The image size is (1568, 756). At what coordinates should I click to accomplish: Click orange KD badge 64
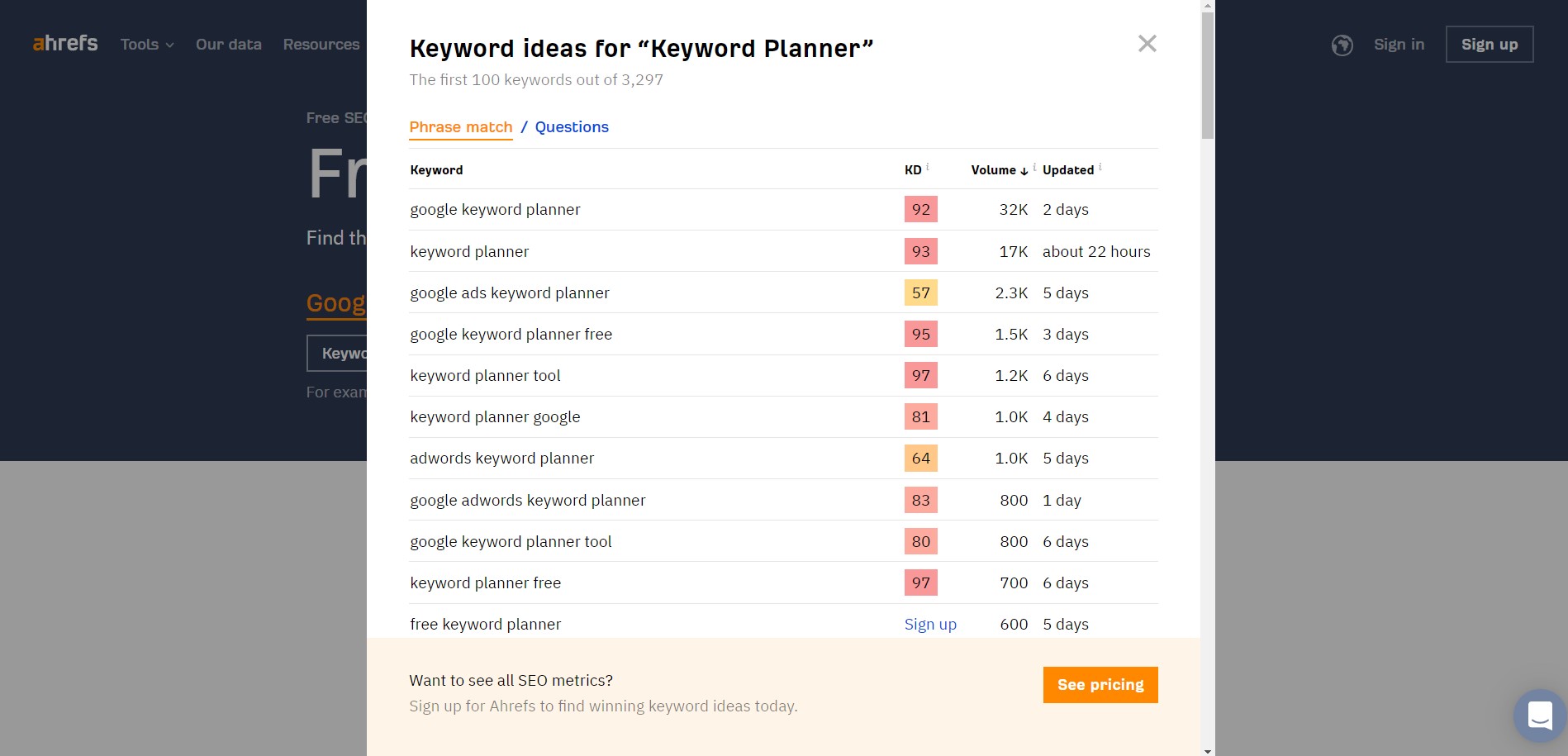coord(921,459)
